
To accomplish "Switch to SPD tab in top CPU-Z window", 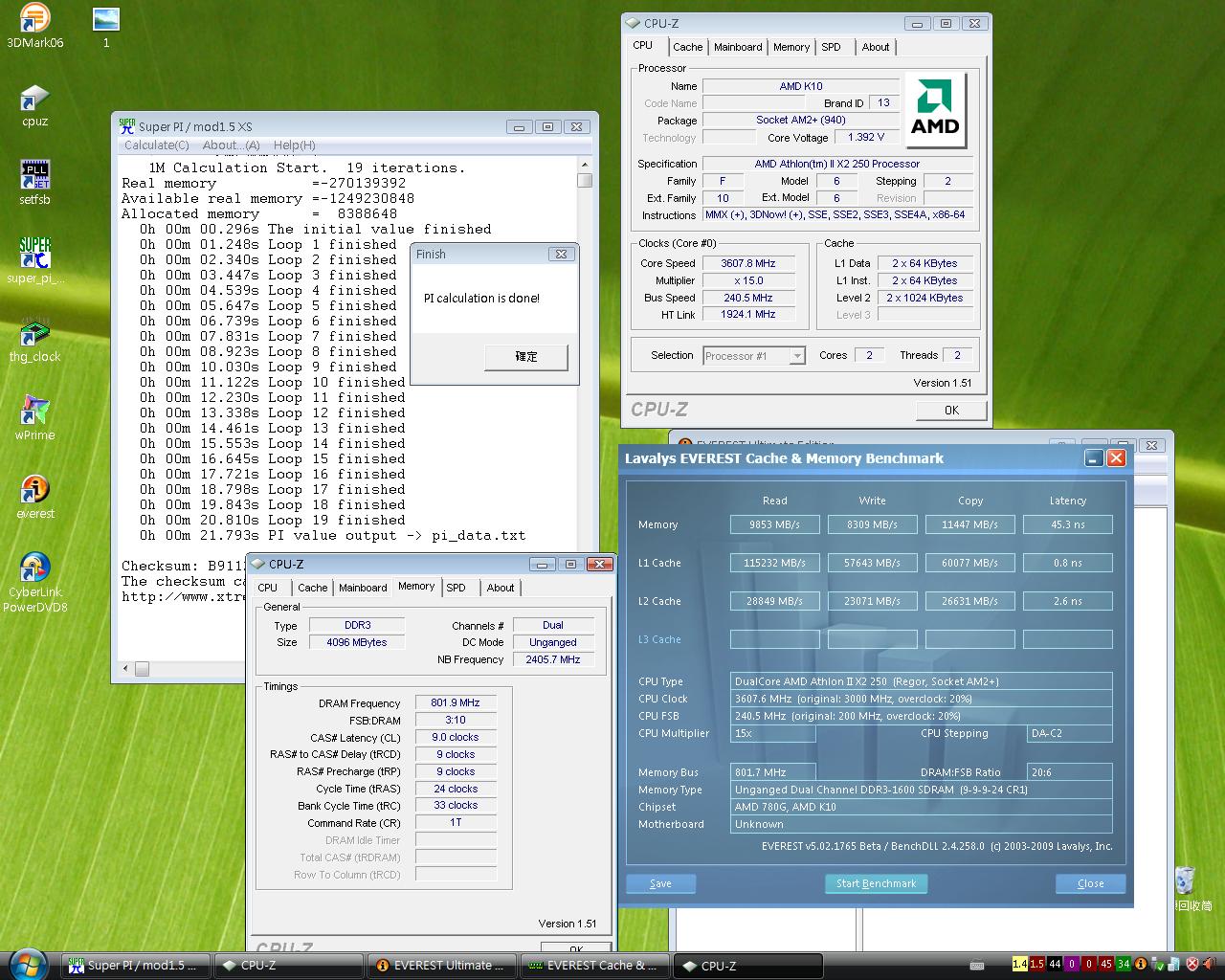I will 831,47.
